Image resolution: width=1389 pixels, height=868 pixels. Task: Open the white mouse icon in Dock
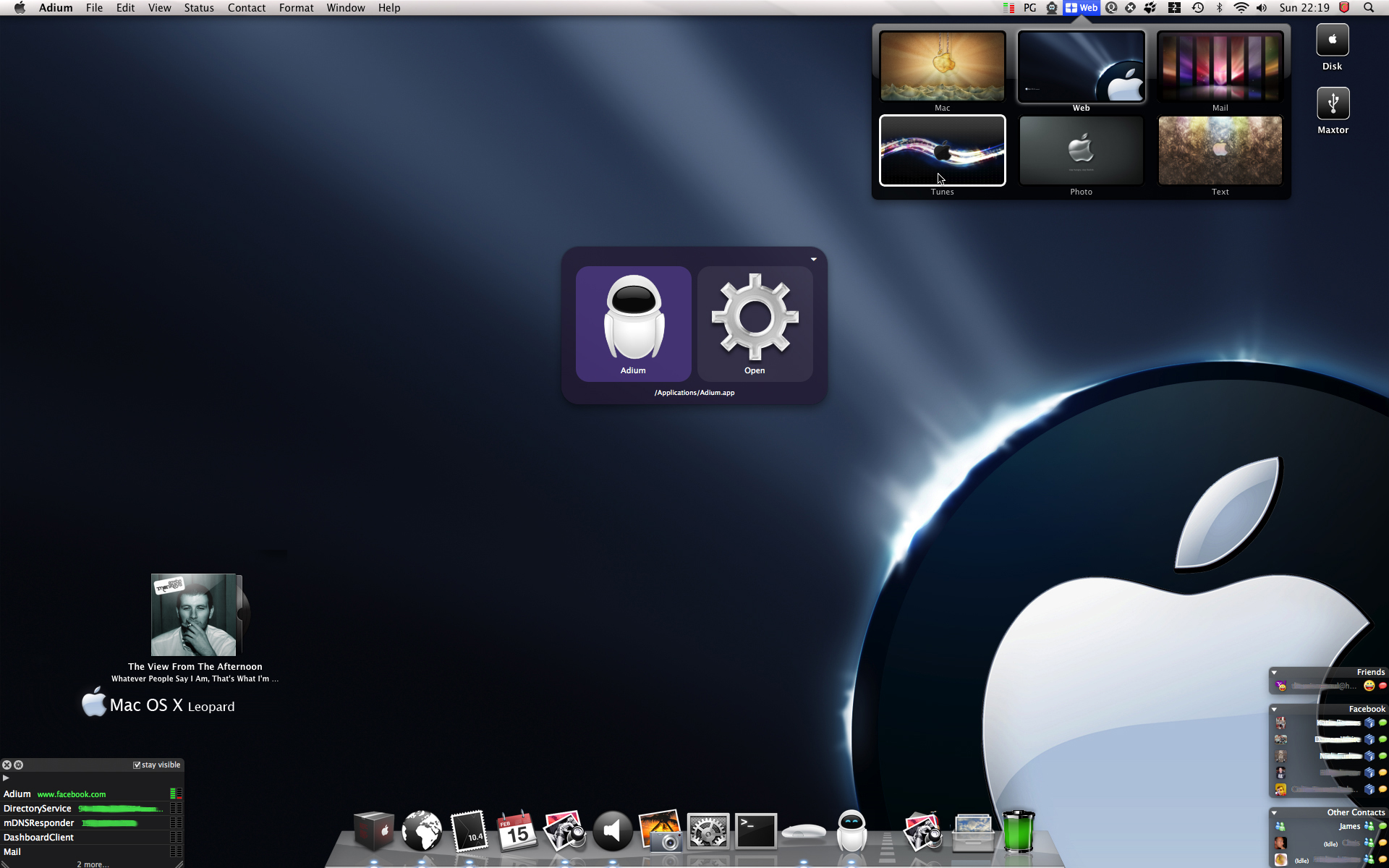coord(803,832)
